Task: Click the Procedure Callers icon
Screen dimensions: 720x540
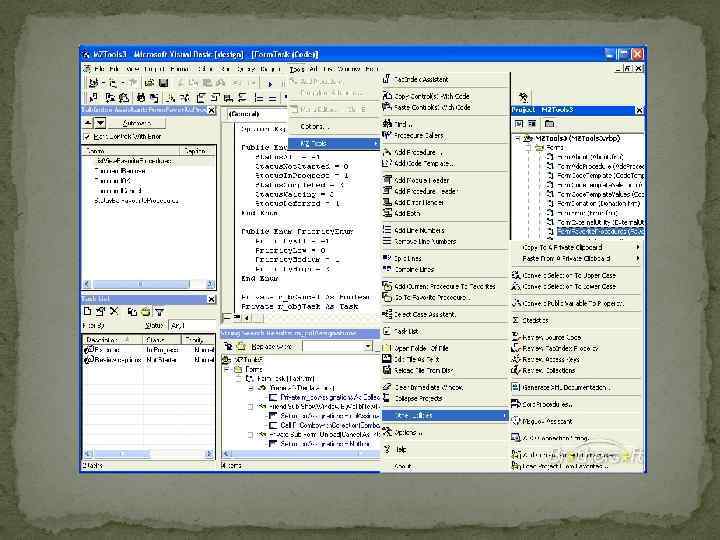Action: click(x=387, y=135)
